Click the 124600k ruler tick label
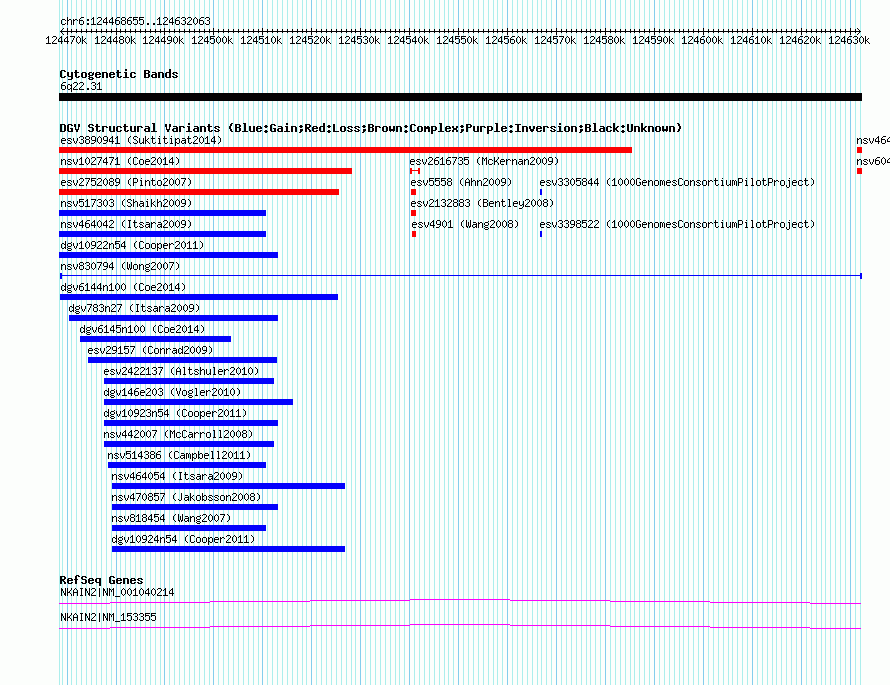 point(702,40)
